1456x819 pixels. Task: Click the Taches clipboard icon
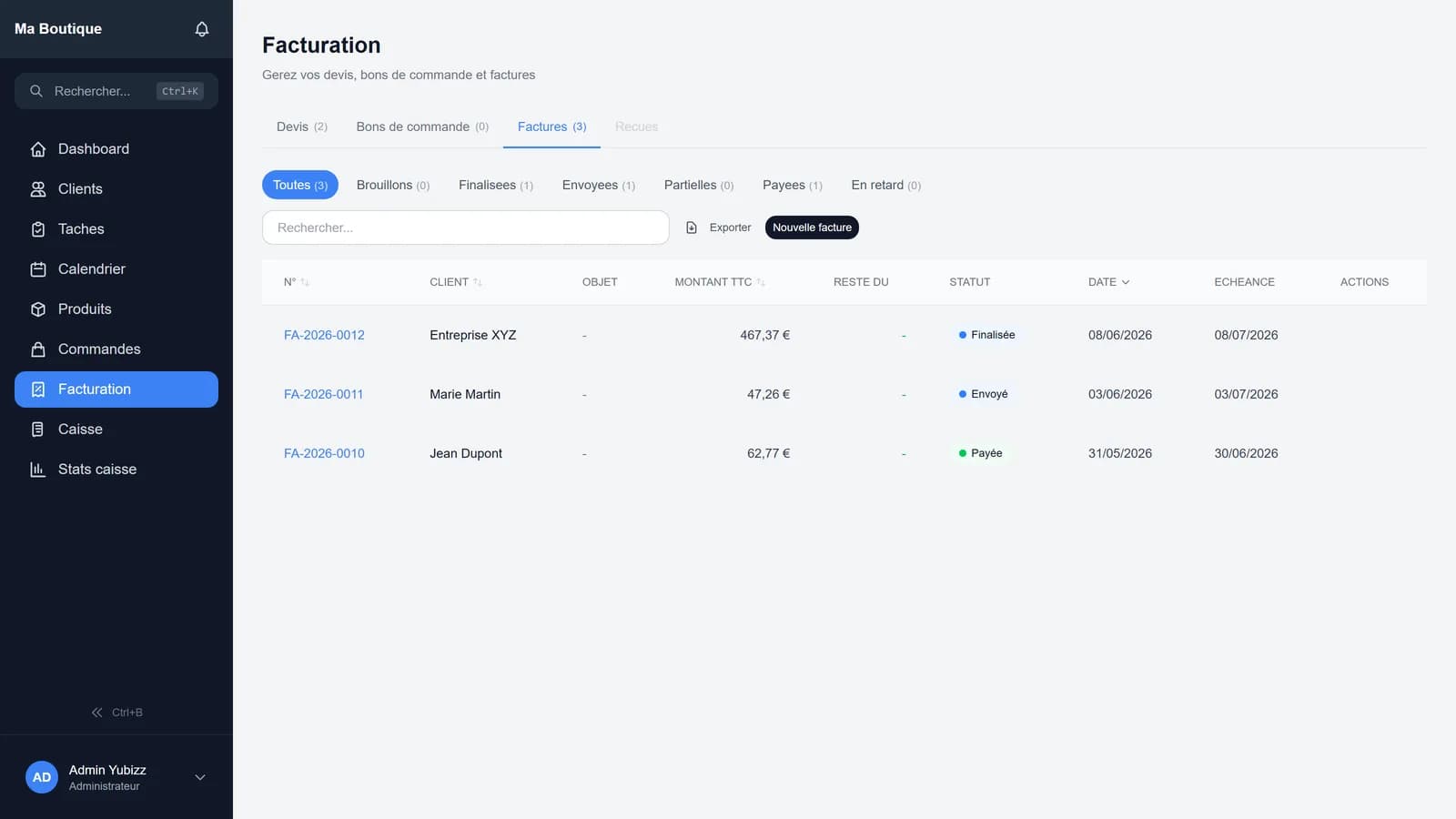(38, 229)
